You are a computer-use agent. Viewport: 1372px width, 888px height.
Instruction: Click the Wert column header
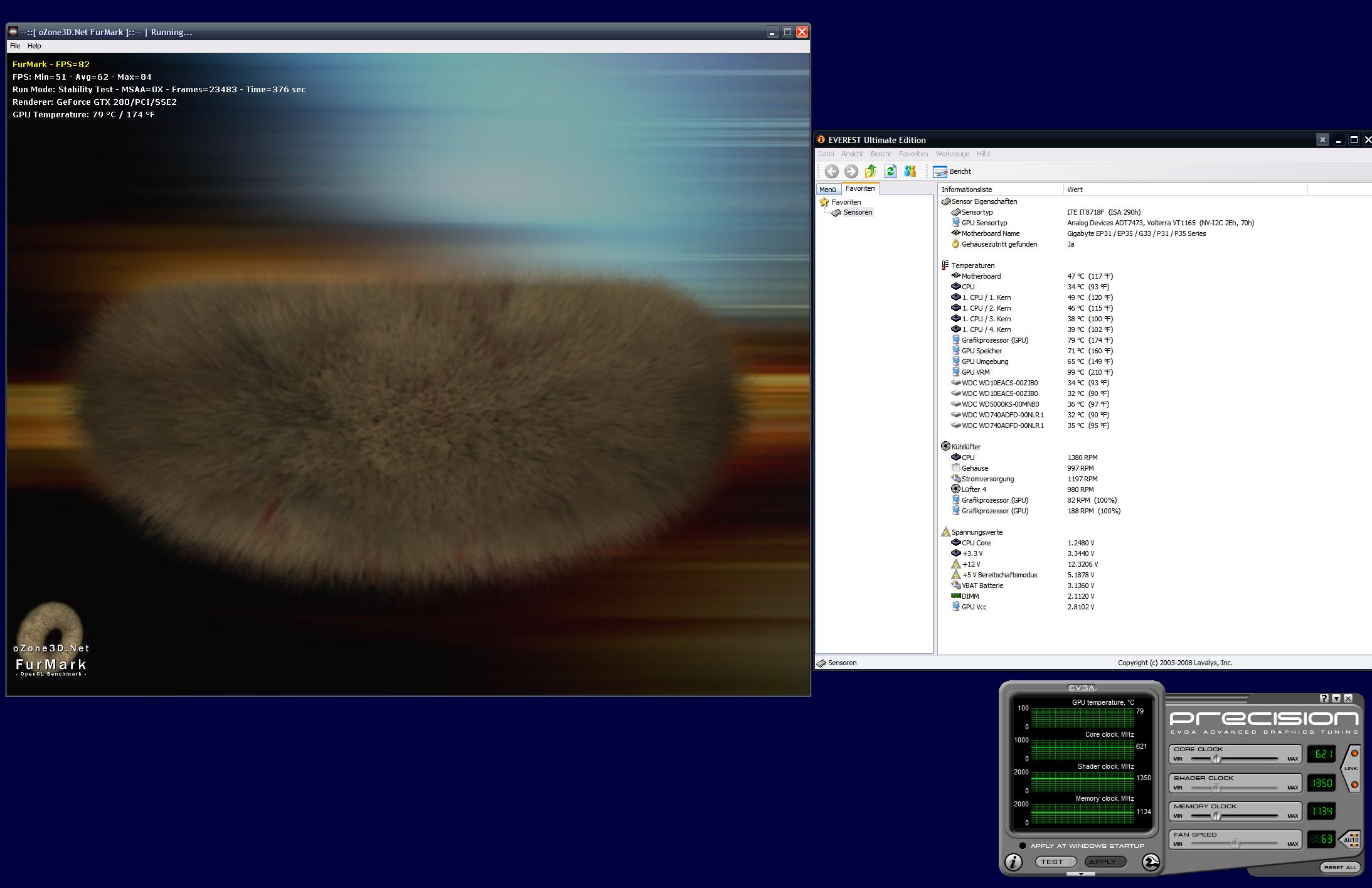(x=1186, y=190)
